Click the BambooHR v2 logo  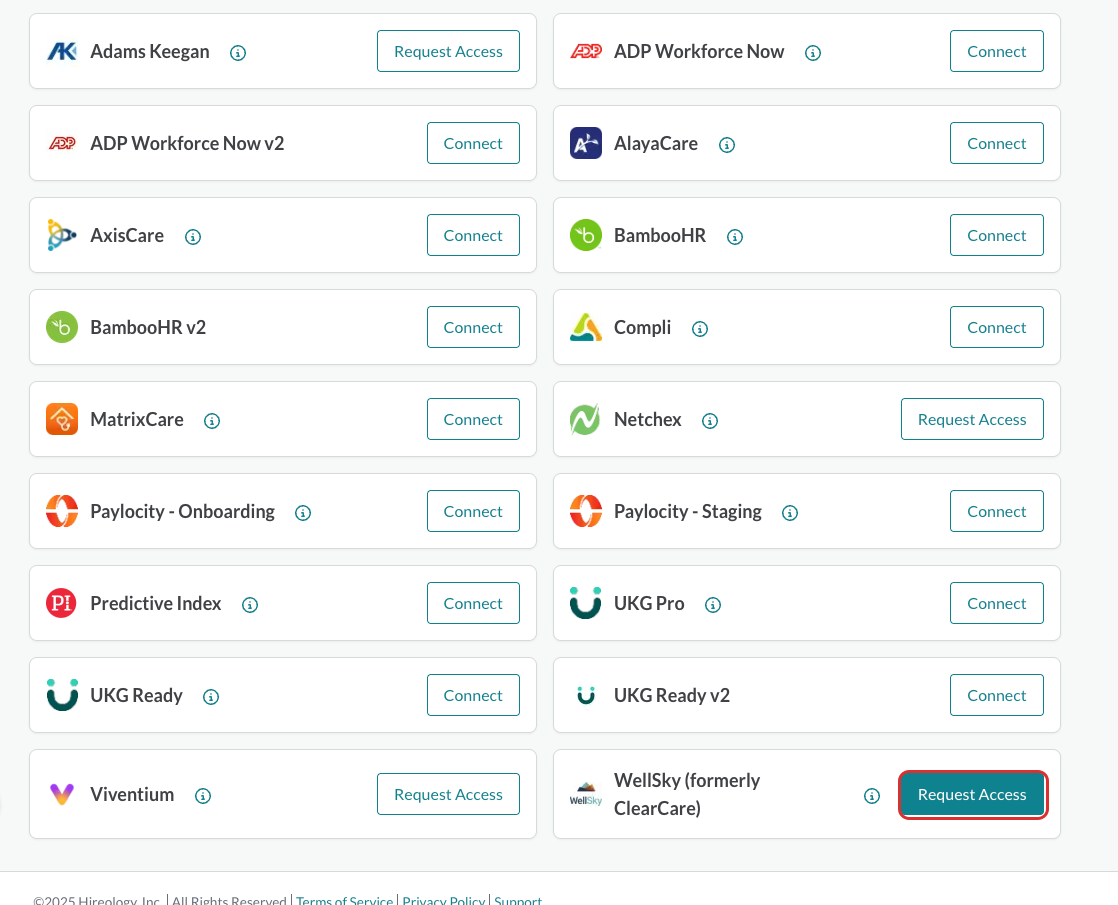(x=62, y=327)
